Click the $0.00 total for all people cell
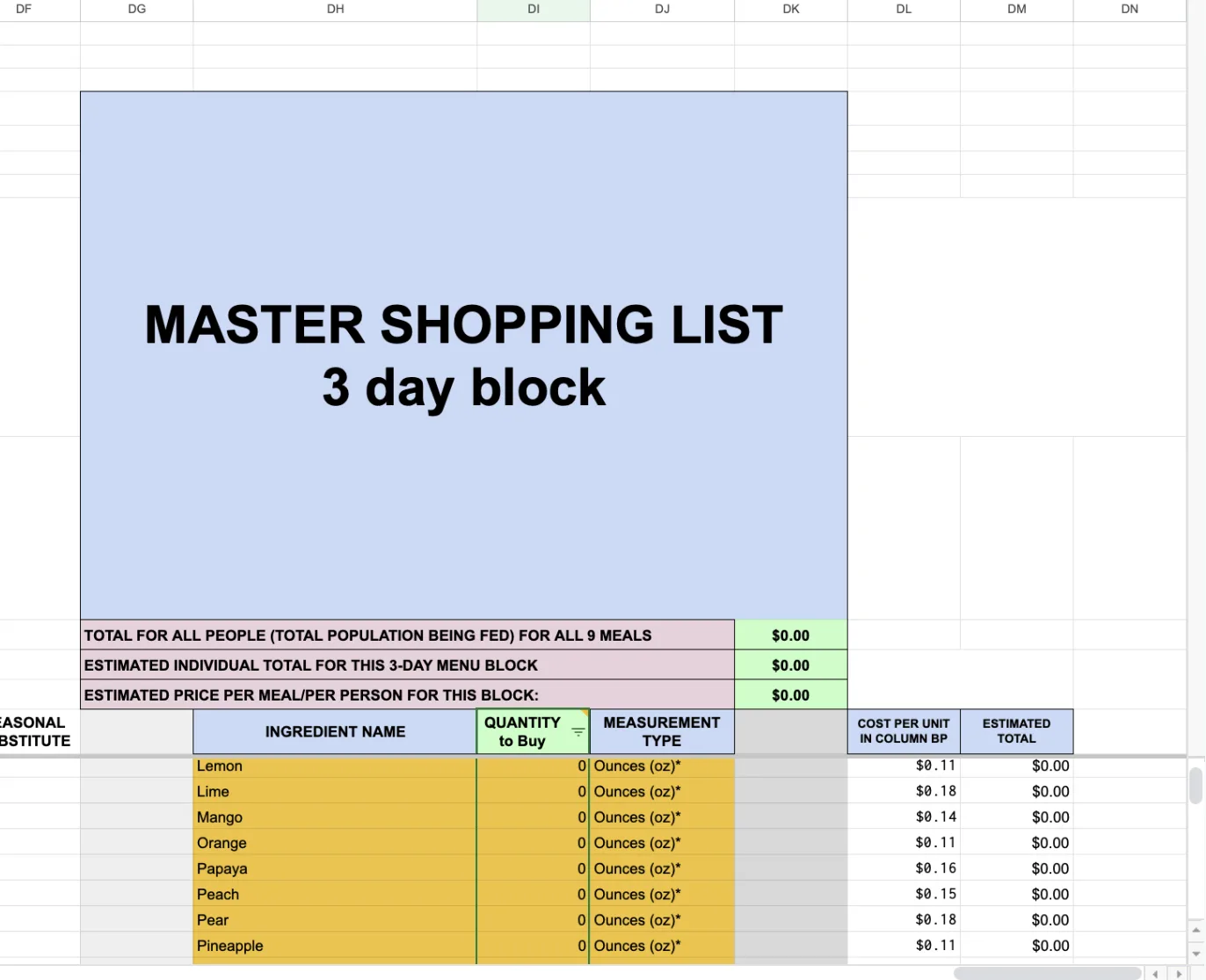This screenshot has width=1206, height=980. pyautogui.click(x=790, y=635)
